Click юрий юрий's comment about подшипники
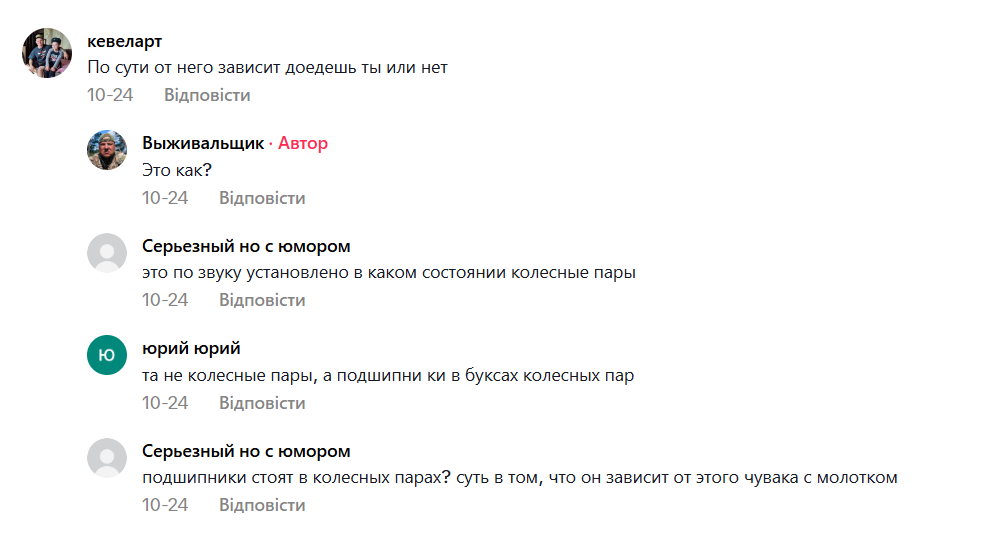The image size is (990, 535). point(388,376)
